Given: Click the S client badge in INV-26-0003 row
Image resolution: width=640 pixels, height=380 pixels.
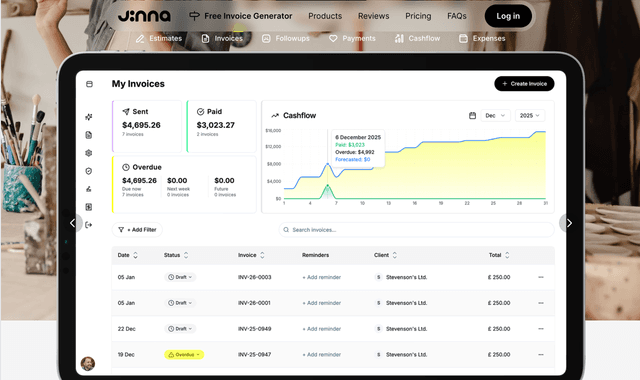Looking at the screenshot, I should click(x=378, y=277).
